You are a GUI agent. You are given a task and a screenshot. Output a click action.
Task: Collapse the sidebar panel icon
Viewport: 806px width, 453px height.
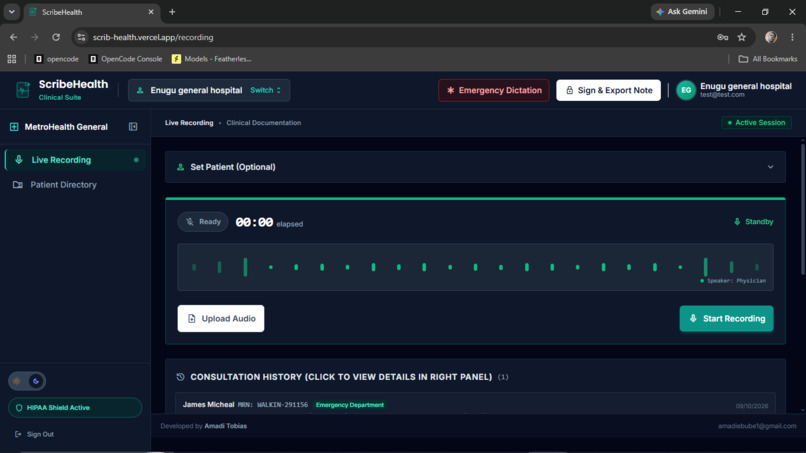[133, 126]
